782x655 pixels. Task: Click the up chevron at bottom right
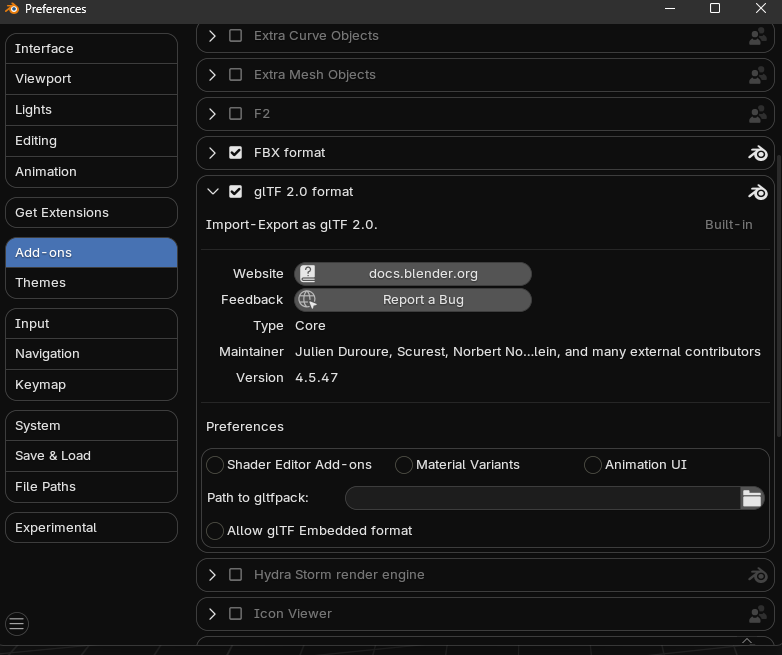[x=747, y=641]
